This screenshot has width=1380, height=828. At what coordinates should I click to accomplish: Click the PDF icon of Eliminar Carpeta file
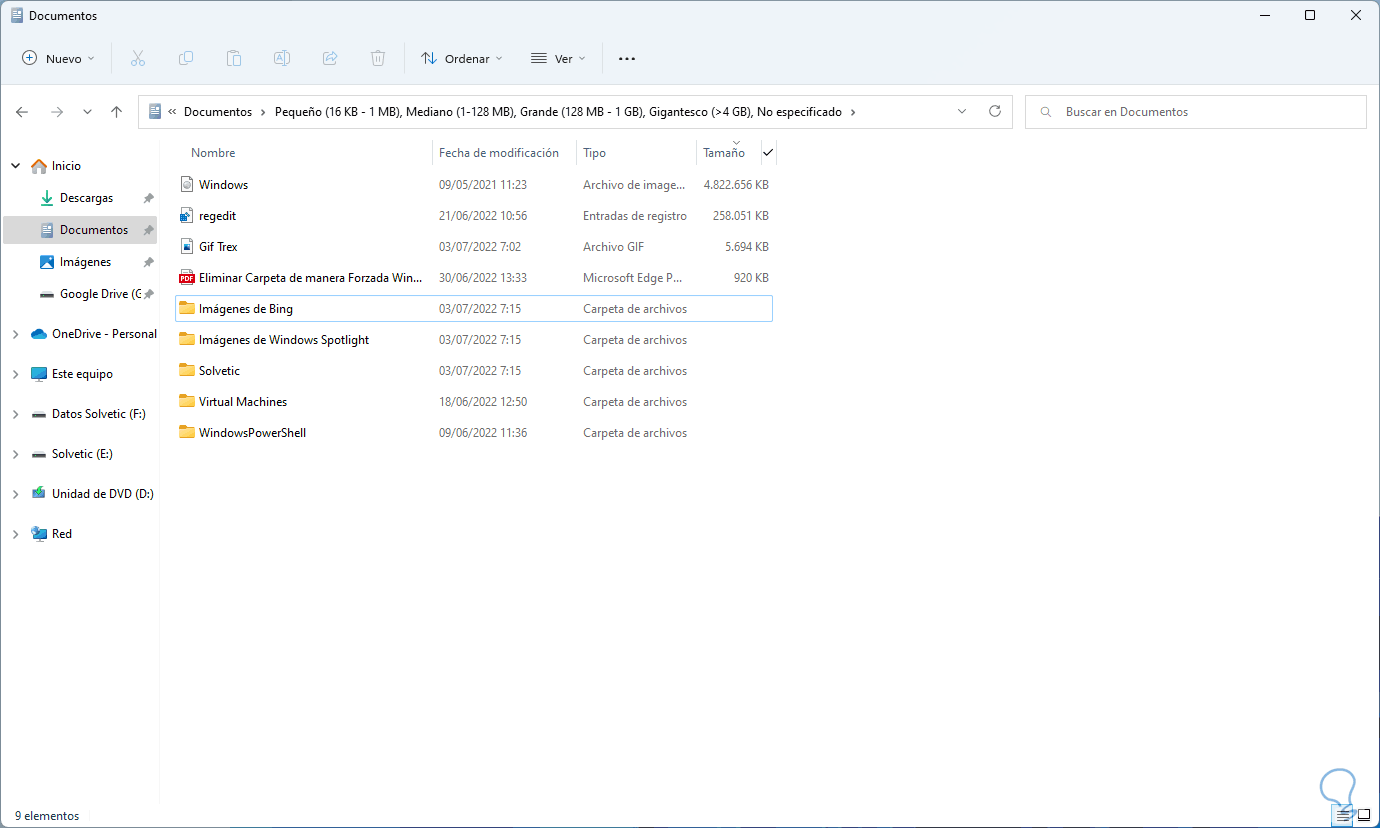(186, 277)
